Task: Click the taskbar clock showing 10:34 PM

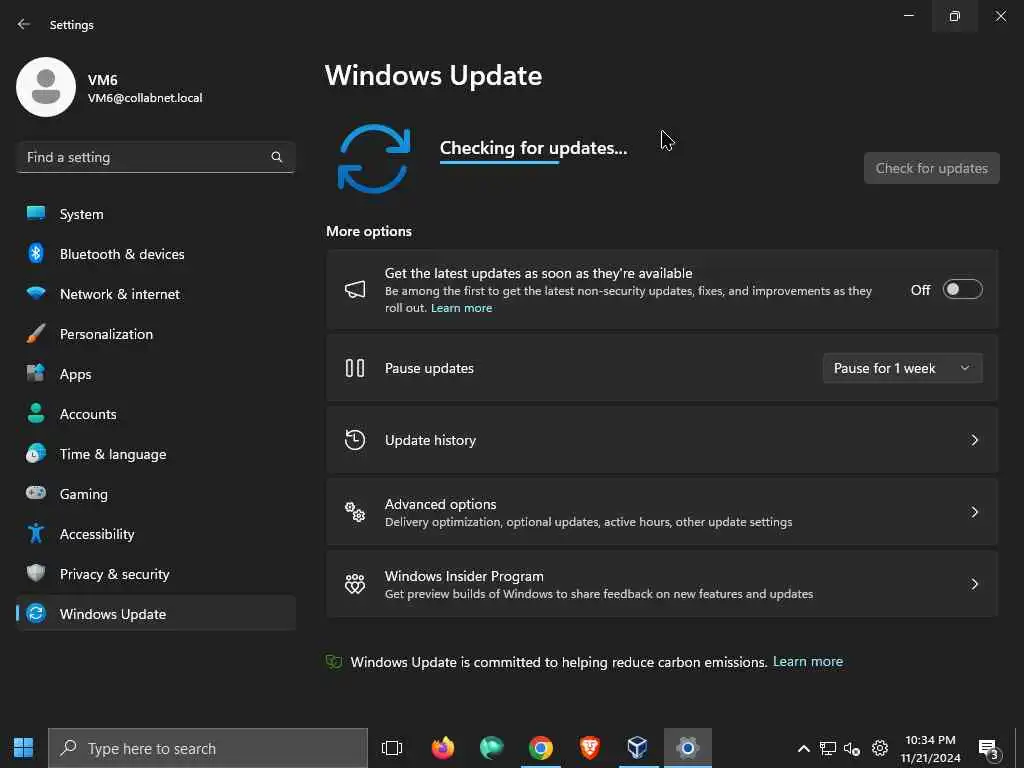Action: click(x=931, y=748)
